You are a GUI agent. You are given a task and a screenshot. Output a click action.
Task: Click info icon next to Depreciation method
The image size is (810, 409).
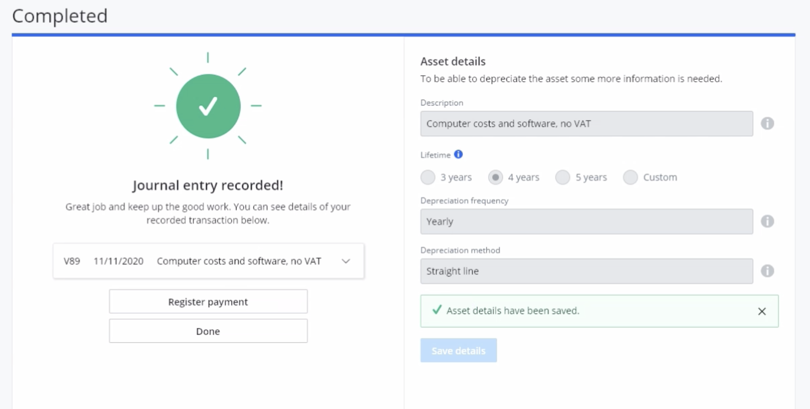(767, 270)
